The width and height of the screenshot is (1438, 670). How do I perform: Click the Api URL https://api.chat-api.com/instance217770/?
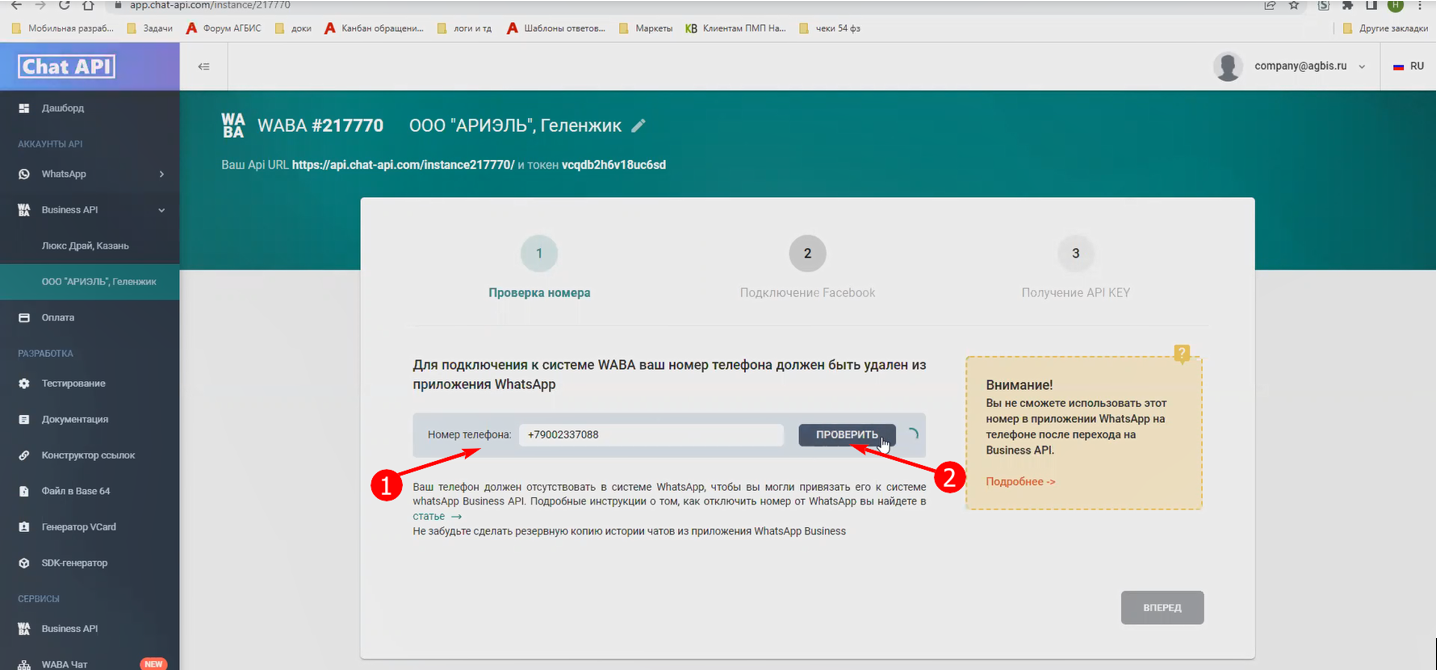[403, 164]
